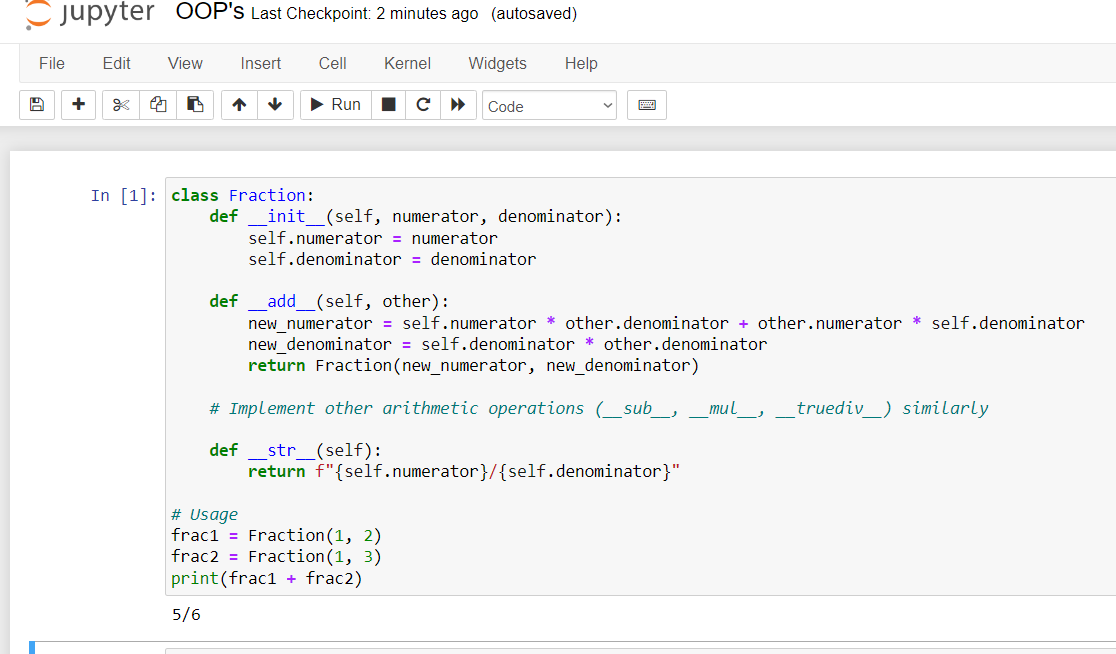Screen dimensions: 1116x654
Task: Copy selected cells icon
Action: pyautogui.click(x=158, y=105)
